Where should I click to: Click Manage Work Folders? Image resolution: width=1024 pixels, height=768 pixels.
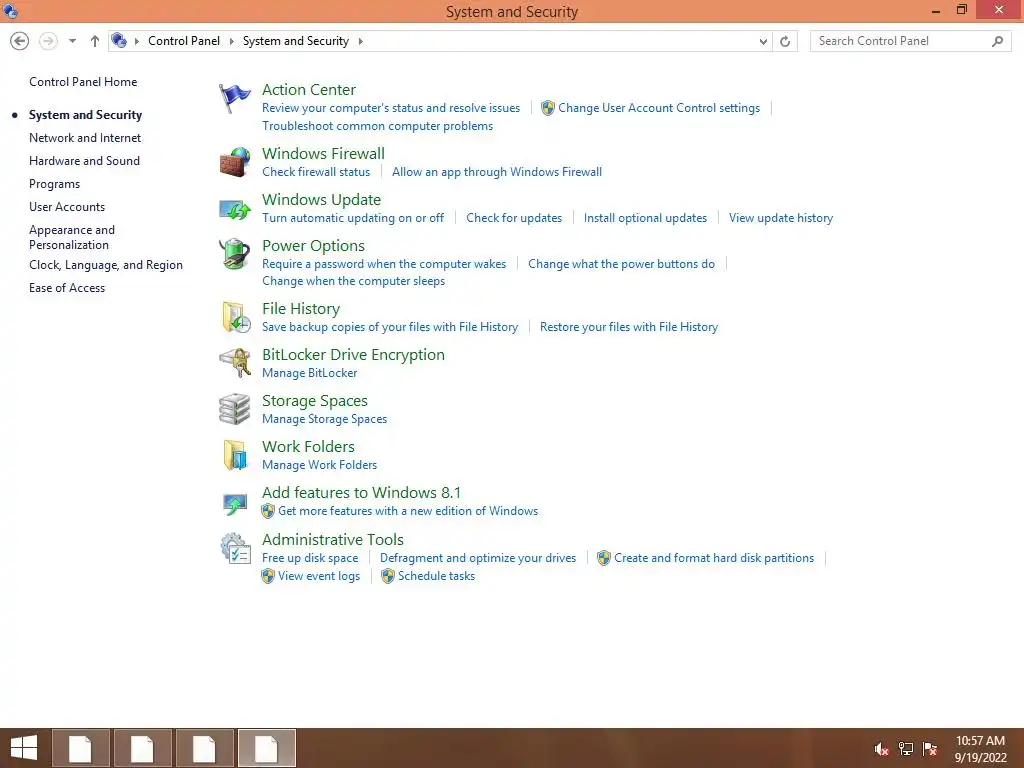319,465
